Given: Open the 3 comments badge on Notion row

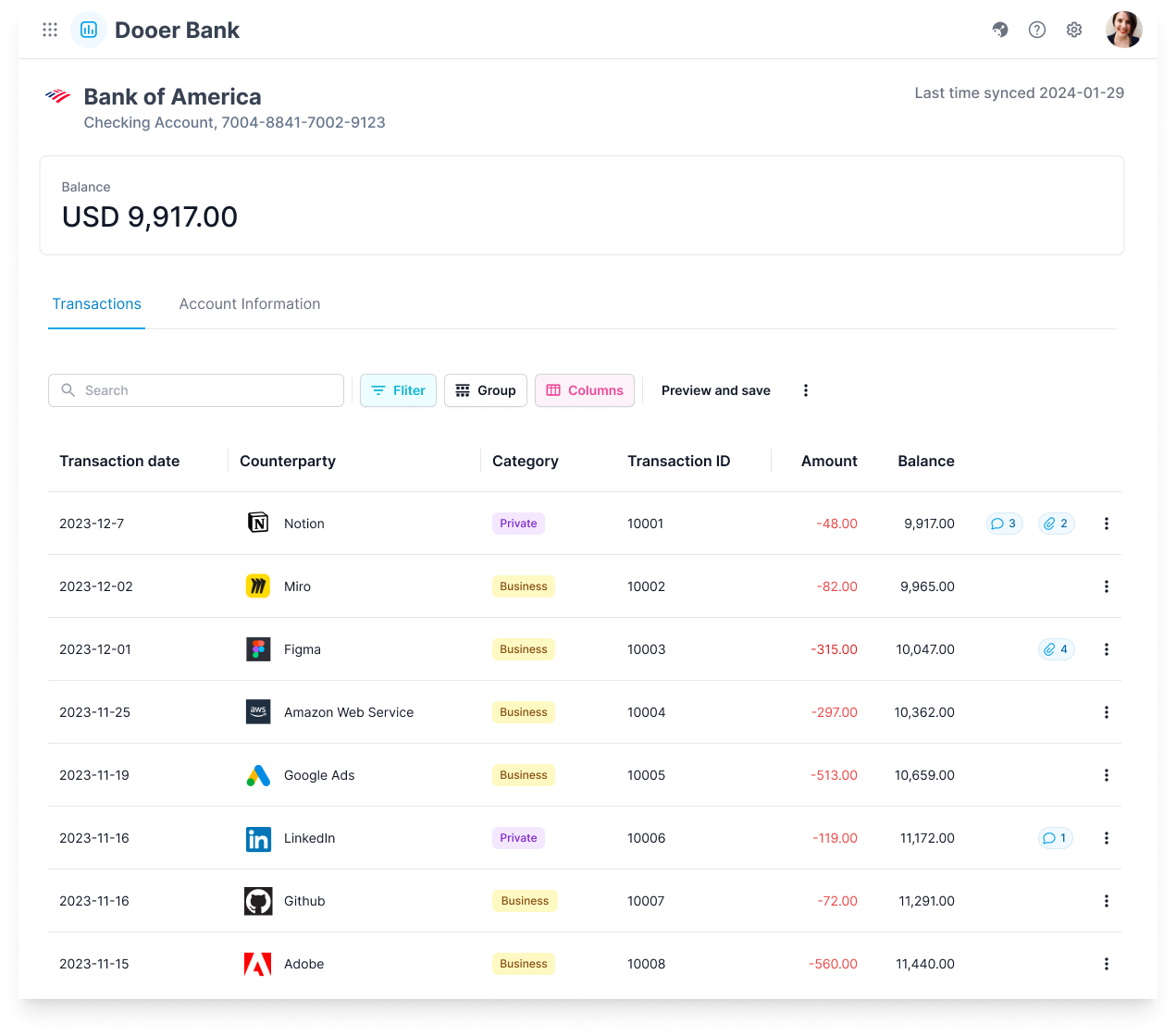Looking at the screenshot, I should (1004, 524).
